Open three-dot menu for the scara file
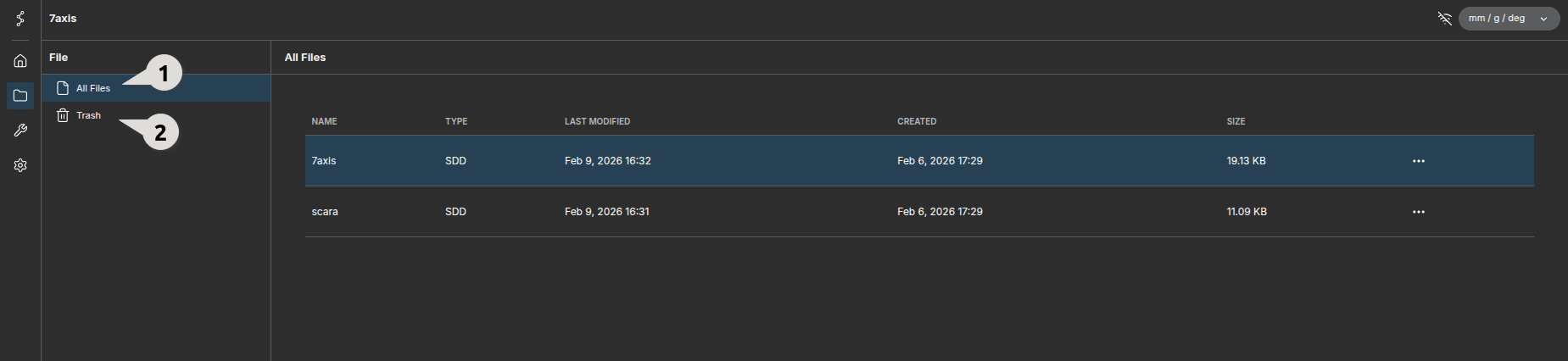 click(x=1418, y=212)
